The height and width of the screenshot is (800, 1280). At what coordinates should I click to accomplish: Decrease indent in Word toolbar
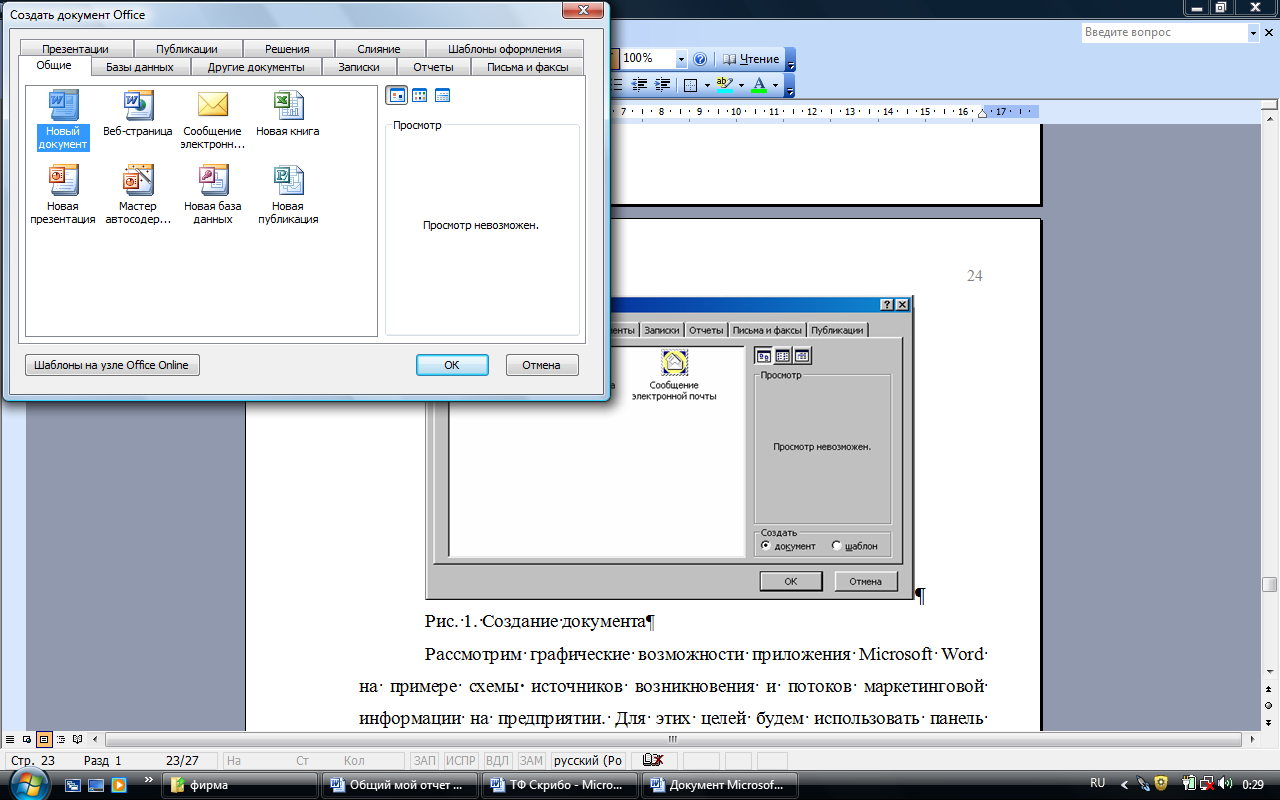640,85
